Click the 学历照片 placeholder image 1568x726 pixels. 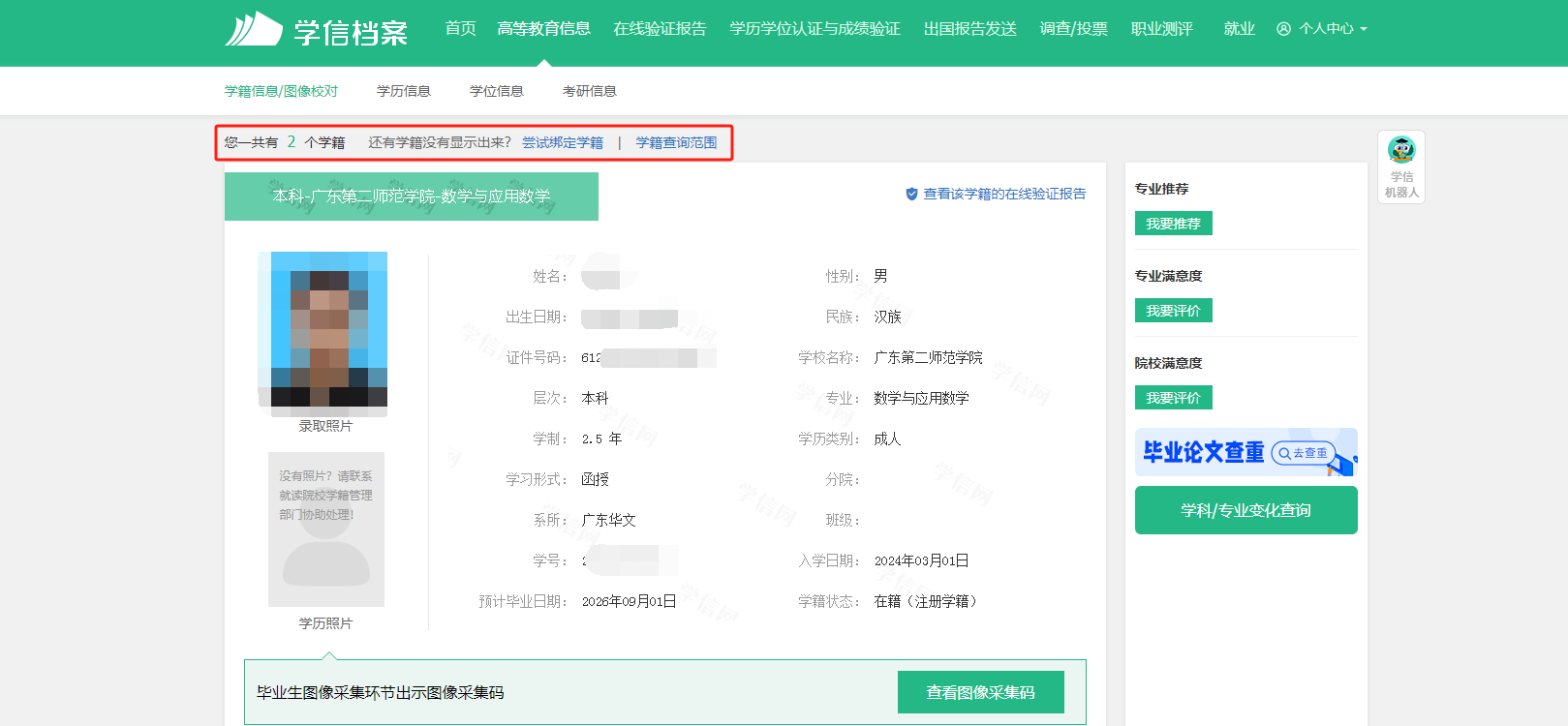pos(326,529)
